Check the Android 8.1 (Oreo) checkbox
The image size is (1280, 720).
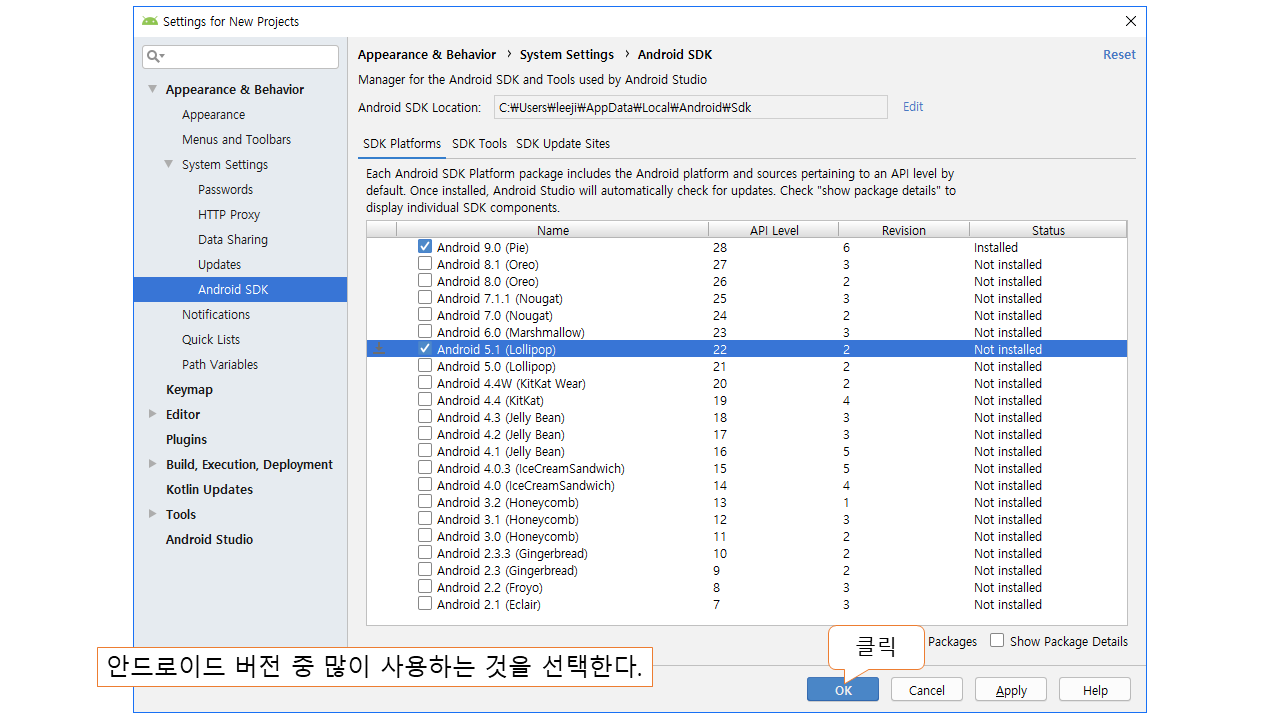click(x=425, y=264)
